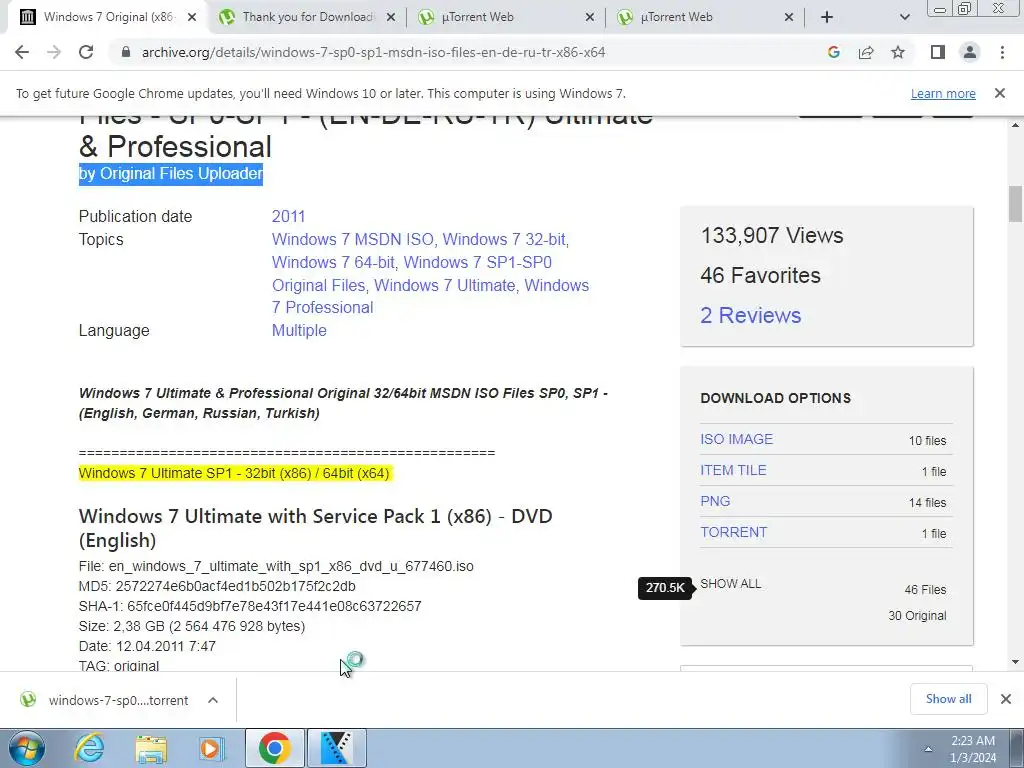Open the film clapper app in taskbar
This screenshot has height=768, width=1024.
point(336,748)
